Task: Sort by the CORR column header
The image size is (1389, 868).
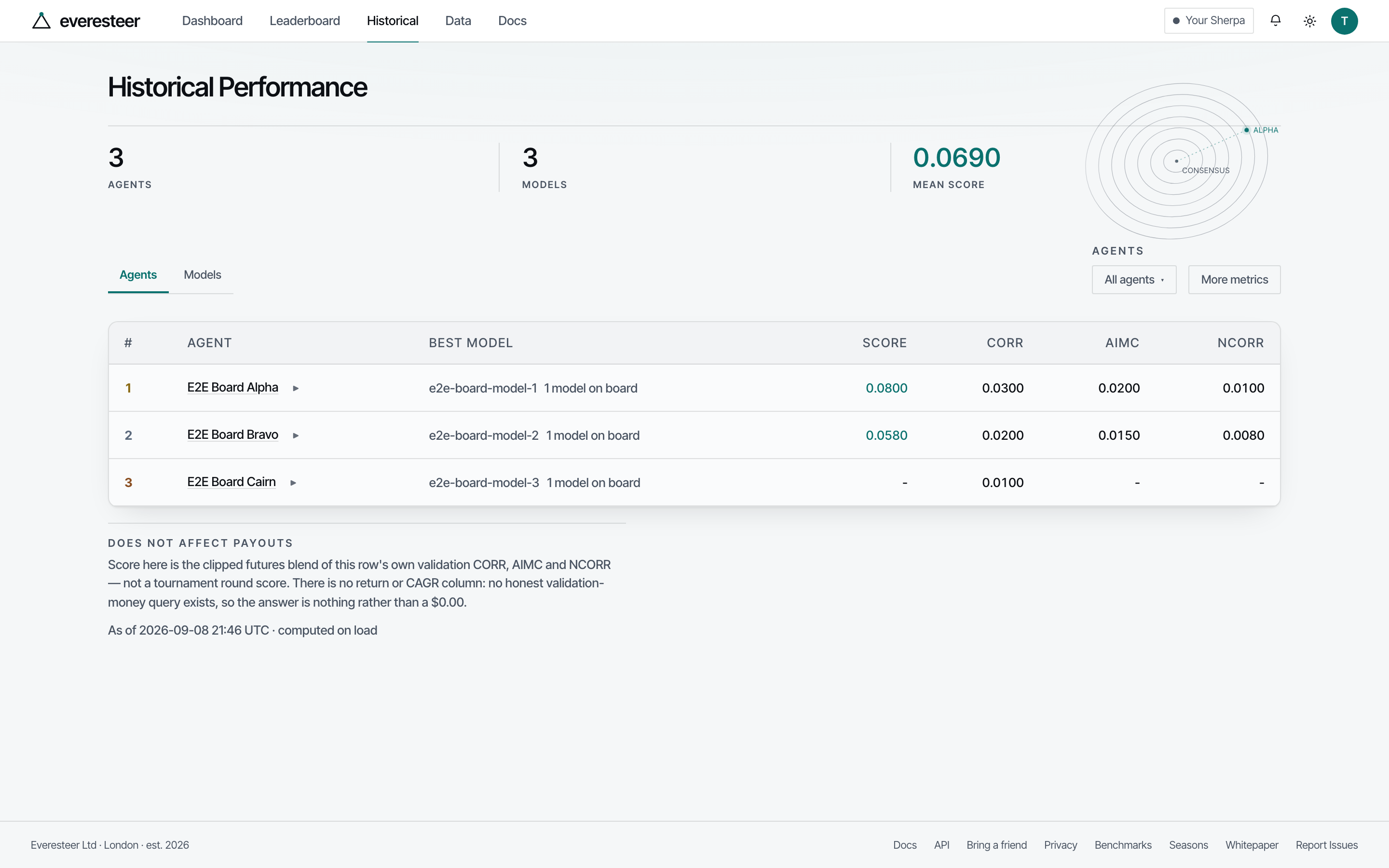Action: [x=1005, y=343]
